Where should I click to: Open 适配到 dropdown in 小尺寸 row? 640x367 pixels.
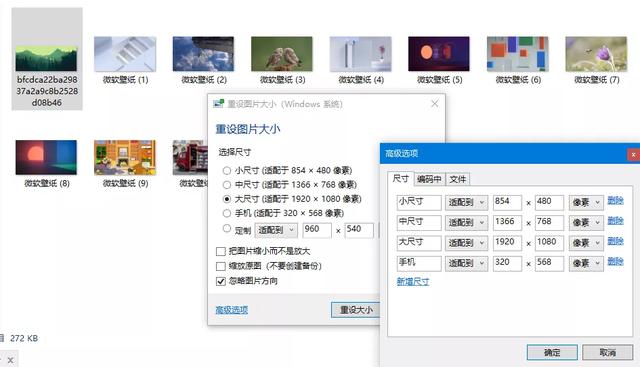point(466,202)
